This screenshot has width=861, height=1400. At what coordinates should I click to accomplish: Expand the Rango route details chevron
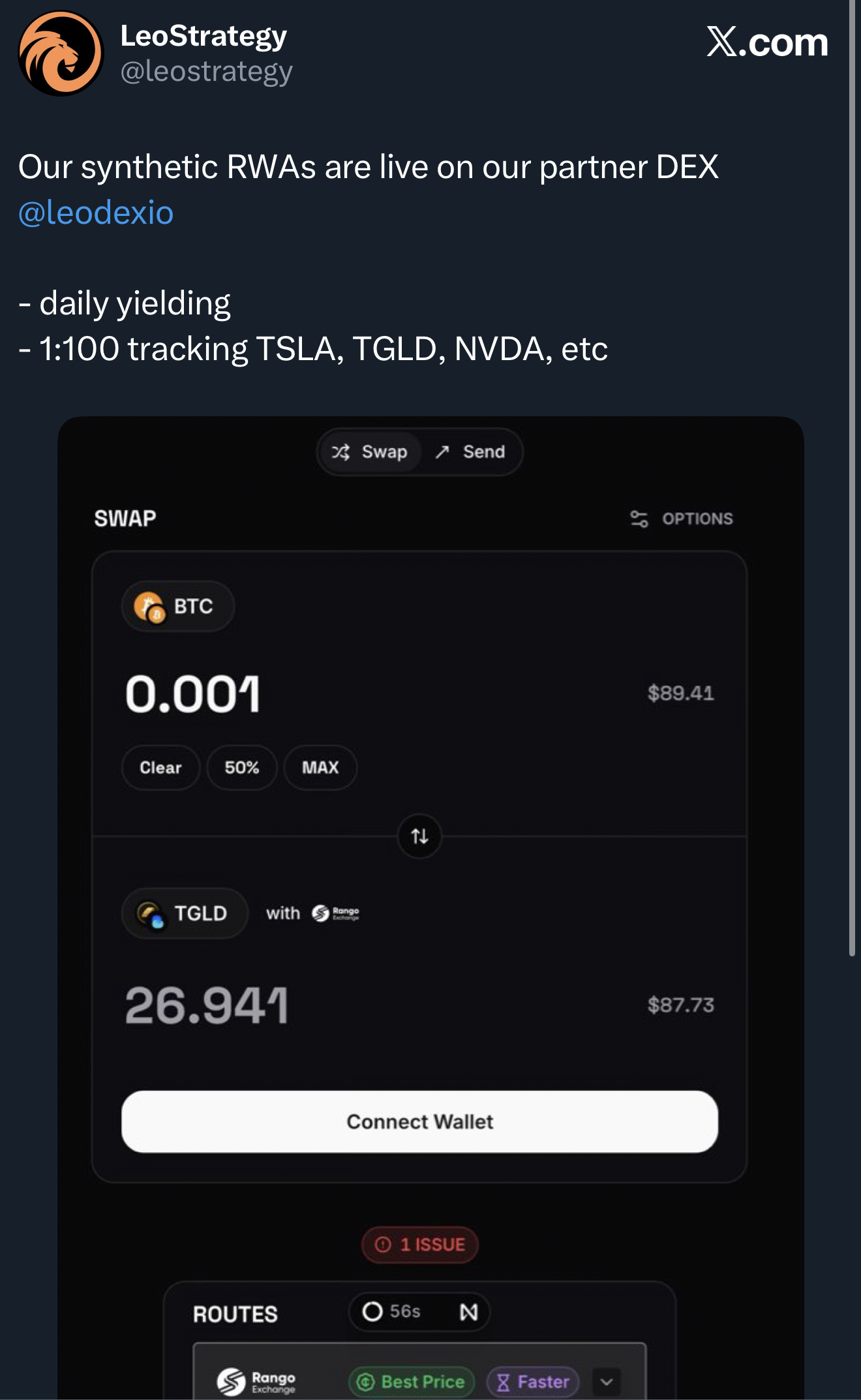click(x=607, y=1381)
